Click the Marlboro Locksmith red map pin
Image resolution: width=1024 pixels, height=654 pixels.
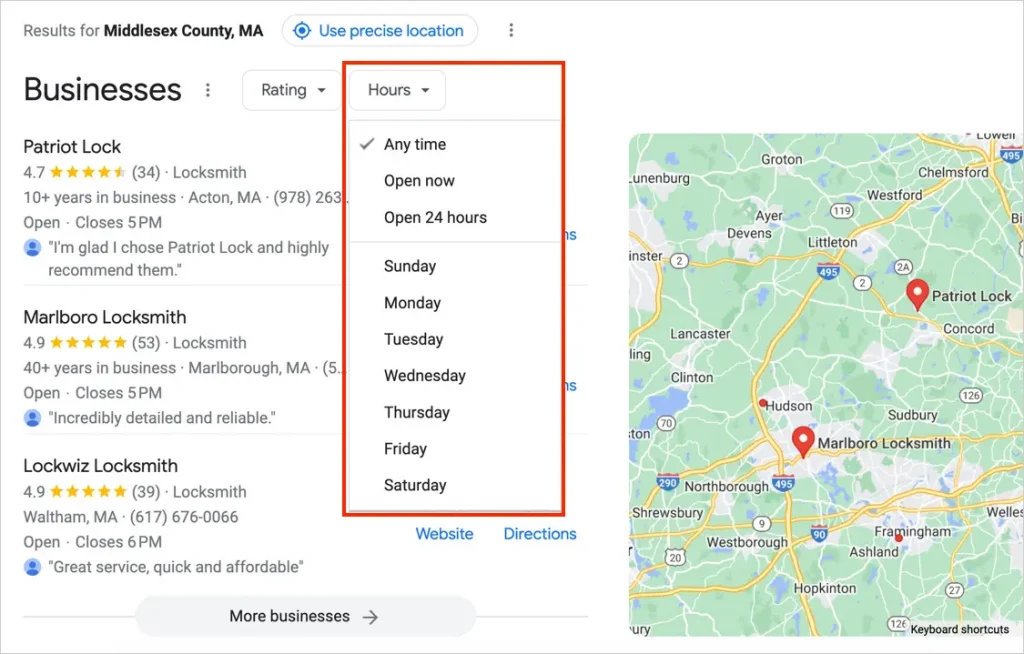(x=803, y=442)
